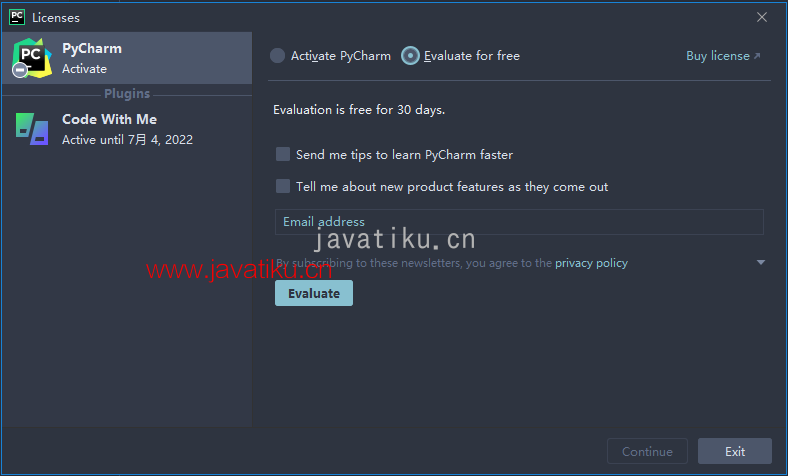Open the Buy license link
This screenshot has height=476, width=788.
coord(723,56)
